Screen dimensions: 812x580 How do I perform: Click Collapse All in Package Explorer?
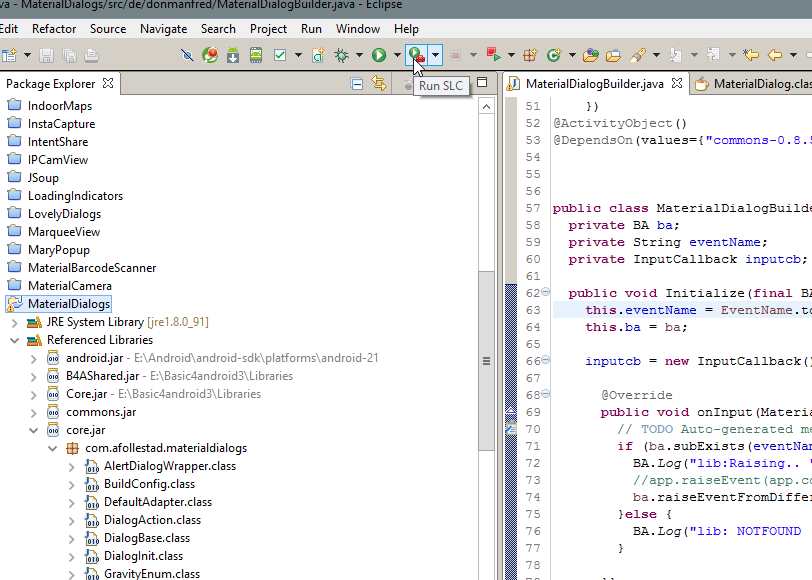pos(357,84)
